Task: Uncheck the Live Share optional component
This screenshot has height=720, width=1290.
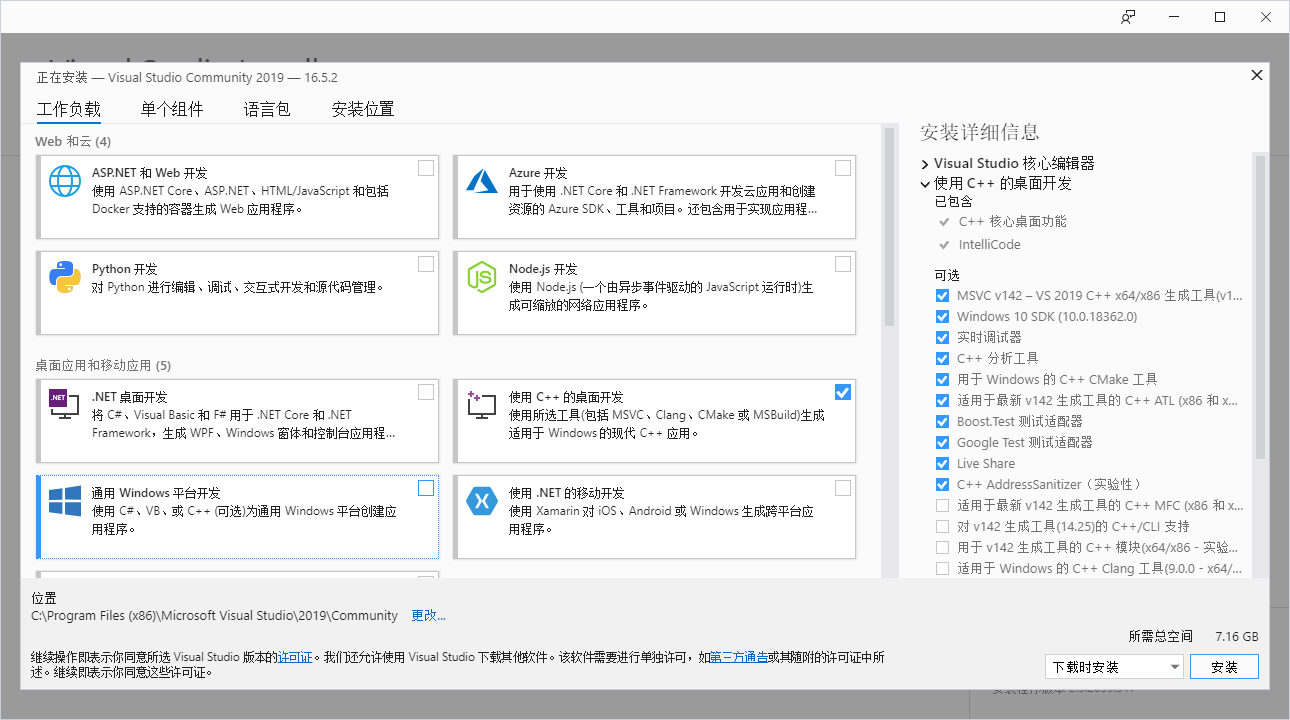Action: click(x=942, y=464)
